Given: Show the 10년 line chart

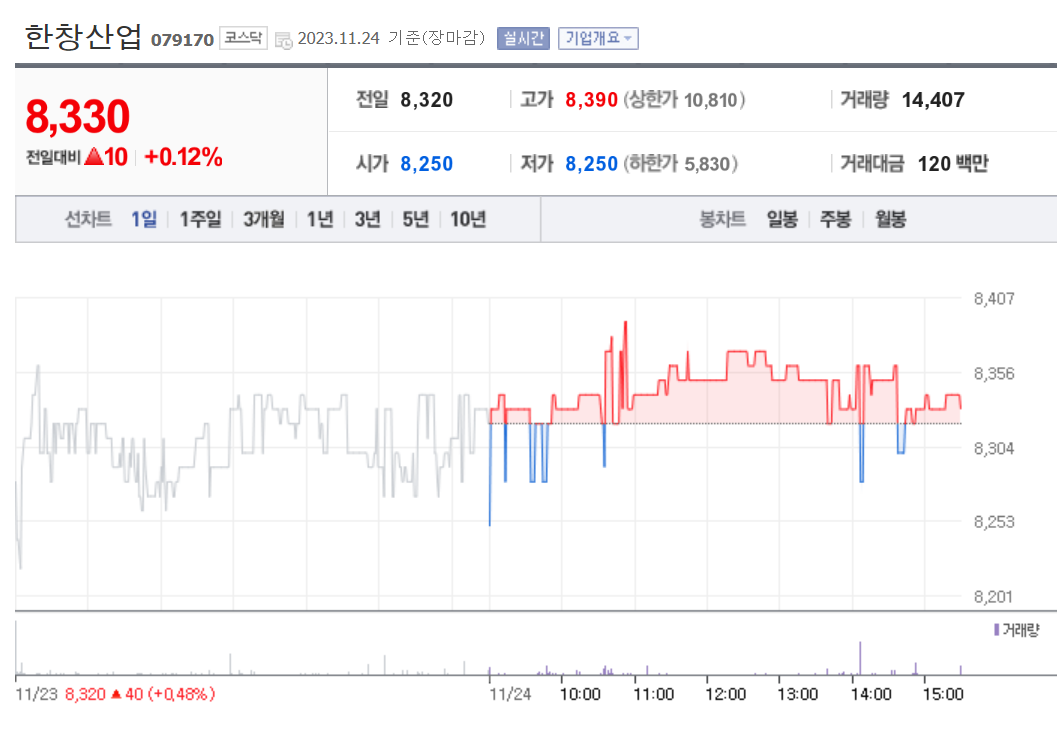Looking at the screenshot, I should pyautogui.click(x=468, y=219).
